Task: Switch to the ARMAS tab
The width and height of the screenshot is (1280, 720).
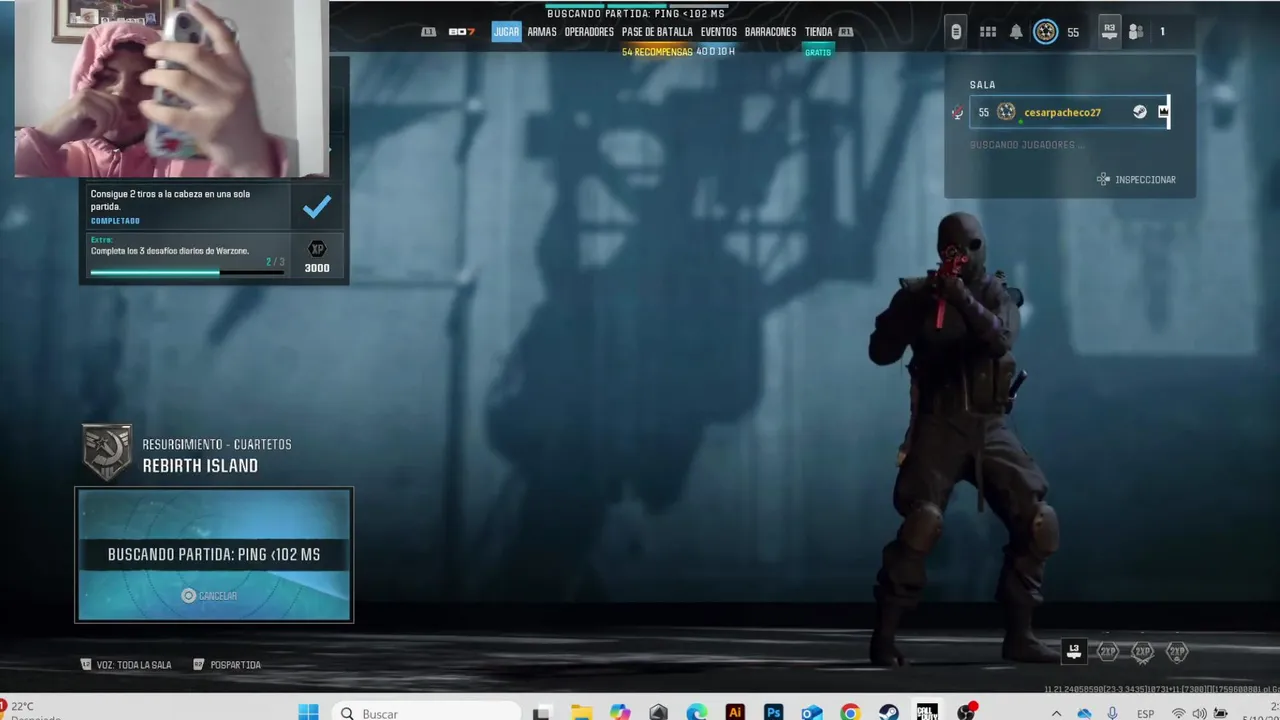Action: (542, 32)
